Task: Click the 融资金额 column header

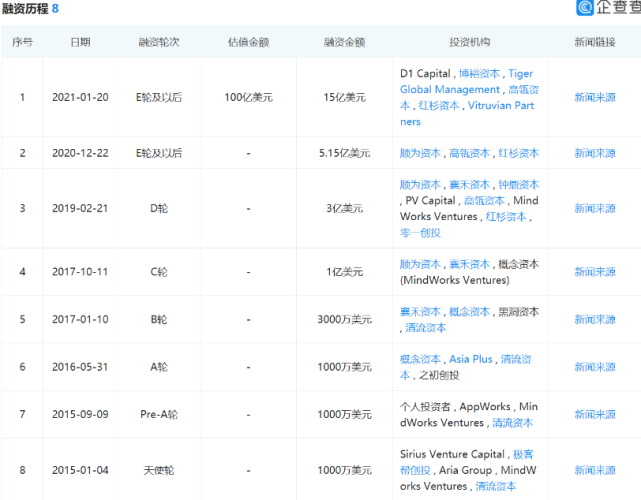Action: pos(345,42)
